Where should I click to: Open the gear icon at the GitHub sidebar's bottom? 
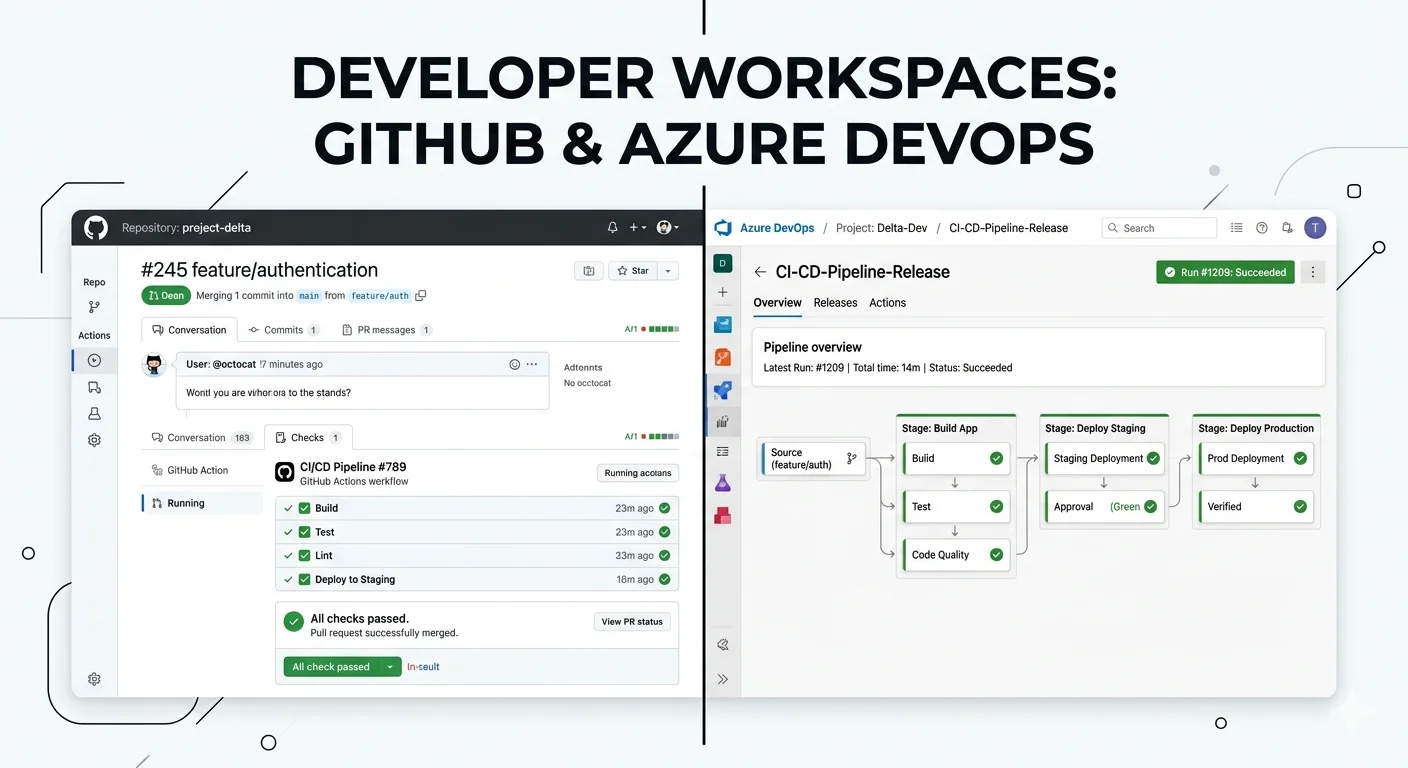pyautogui.click(x=94, y=679)
